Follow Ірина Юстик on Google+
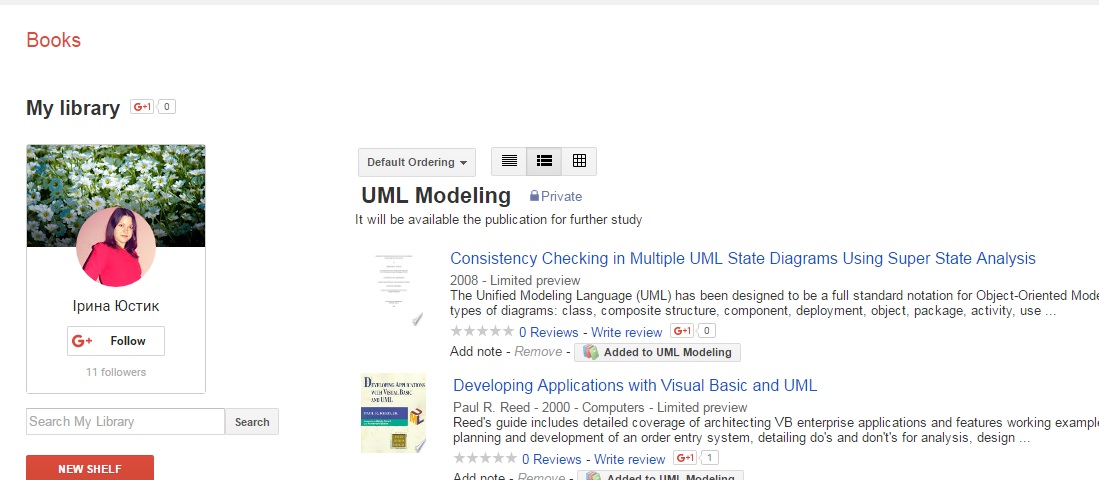1099x480 pixels. pyautogui.click(x=116, y=341)
